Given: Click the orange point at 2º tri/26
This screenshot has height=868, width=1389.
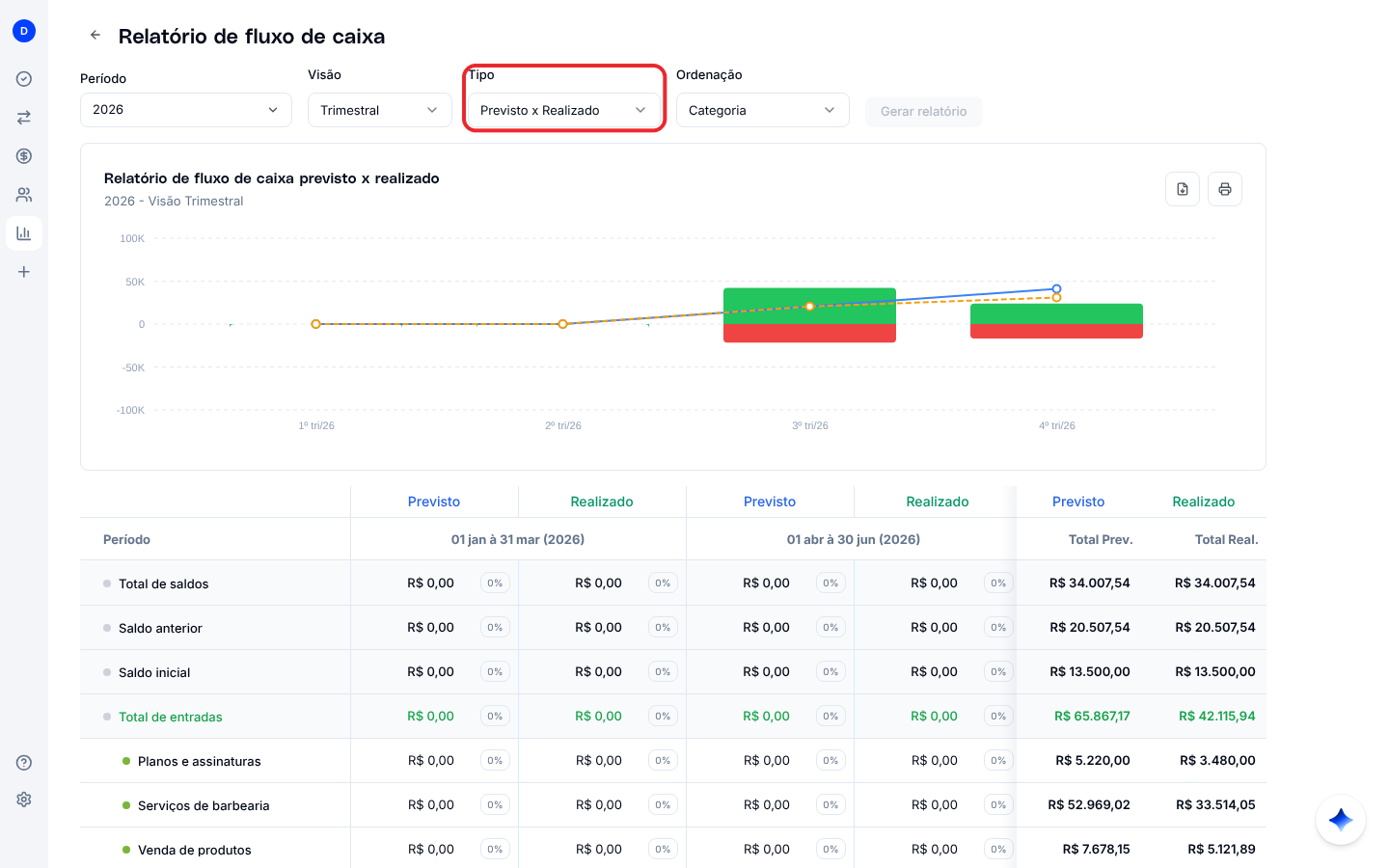Looking at the screenshot, I should coord(563,324).
